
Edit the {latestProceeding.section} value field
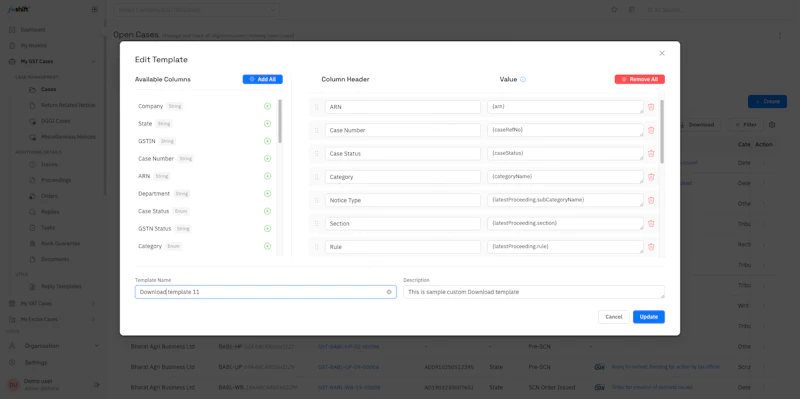tap(565, 223)
